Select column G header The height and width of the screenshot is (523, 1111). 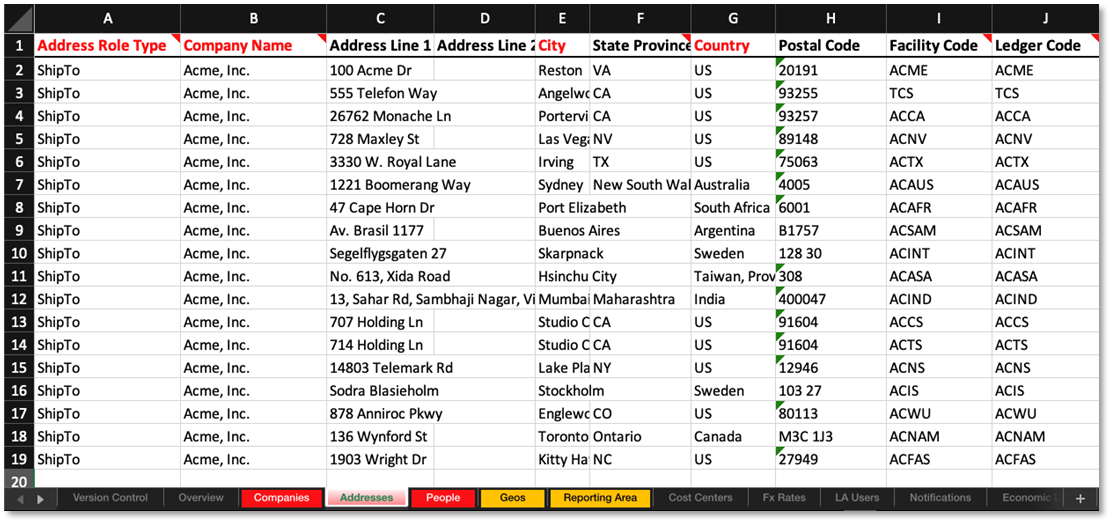click(x=733, y=19)
